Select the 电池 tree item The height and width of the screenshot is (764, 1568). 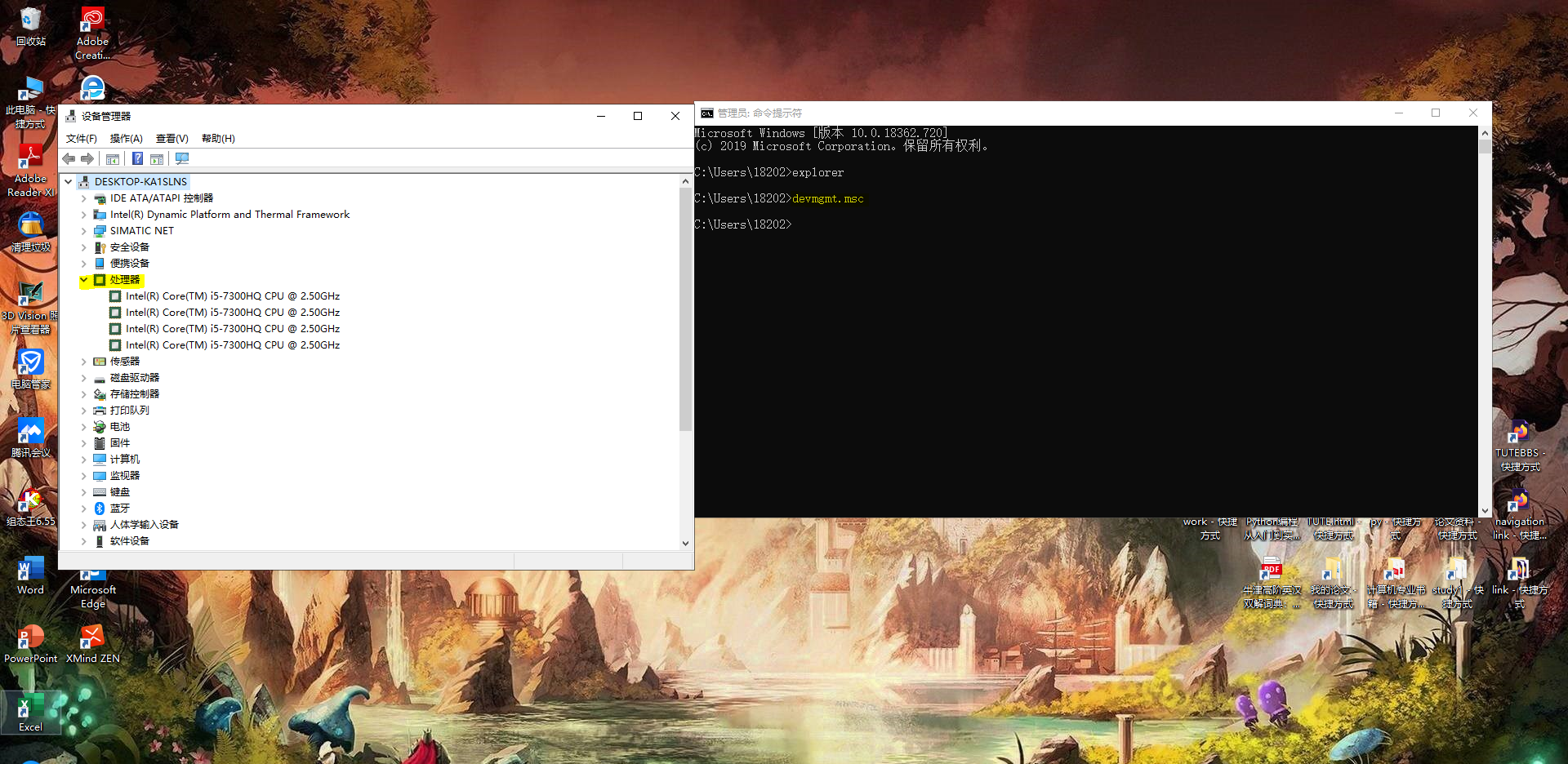tap(120, 427)
